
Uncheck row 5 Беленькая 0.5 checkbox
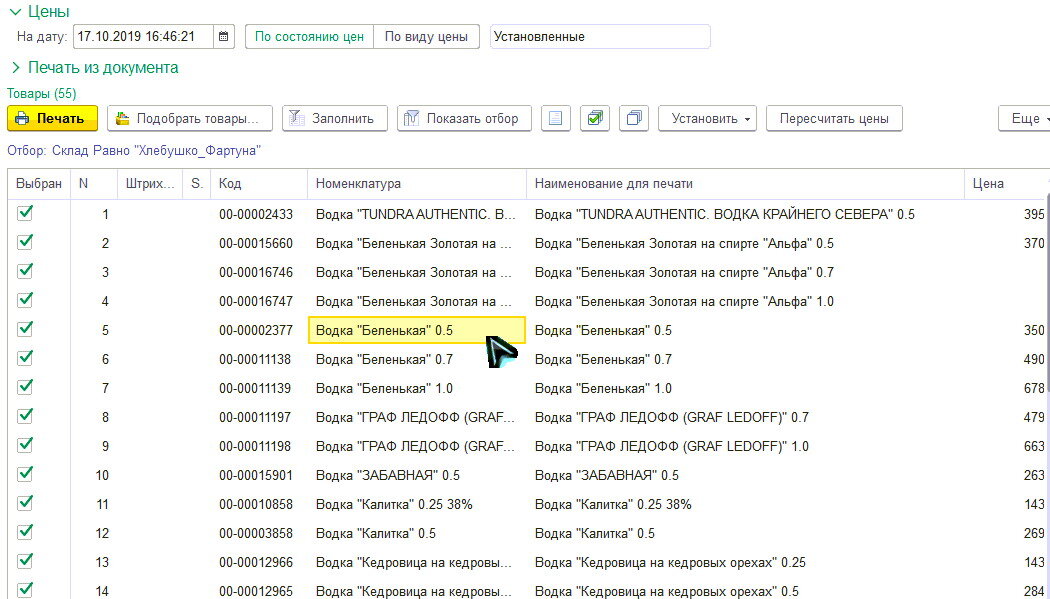[x=25, y=329]
